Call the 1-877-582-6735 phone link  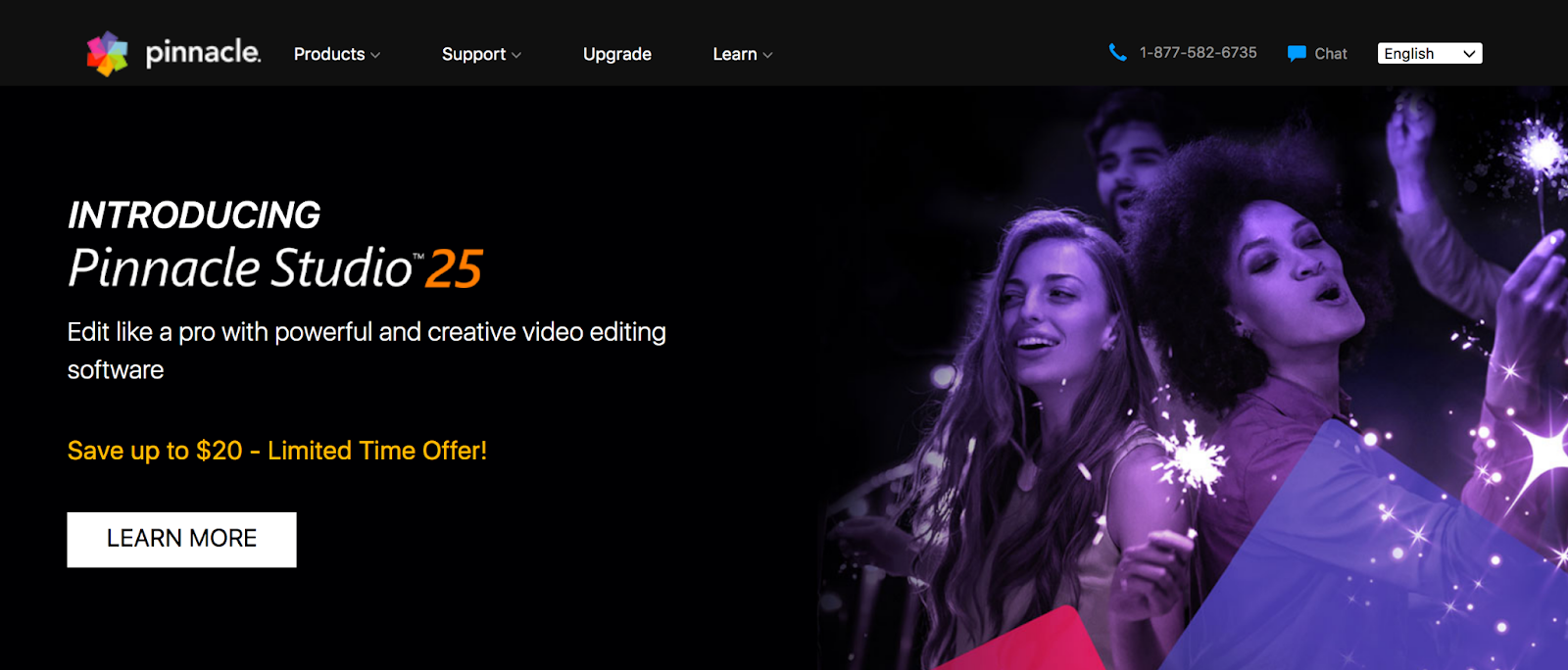coord(1198,53)
